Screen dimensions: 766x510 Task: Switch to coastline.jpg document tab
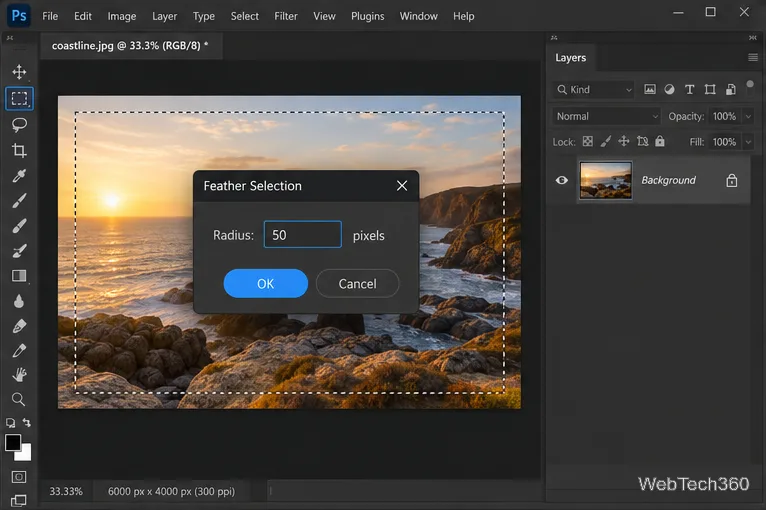130,46
